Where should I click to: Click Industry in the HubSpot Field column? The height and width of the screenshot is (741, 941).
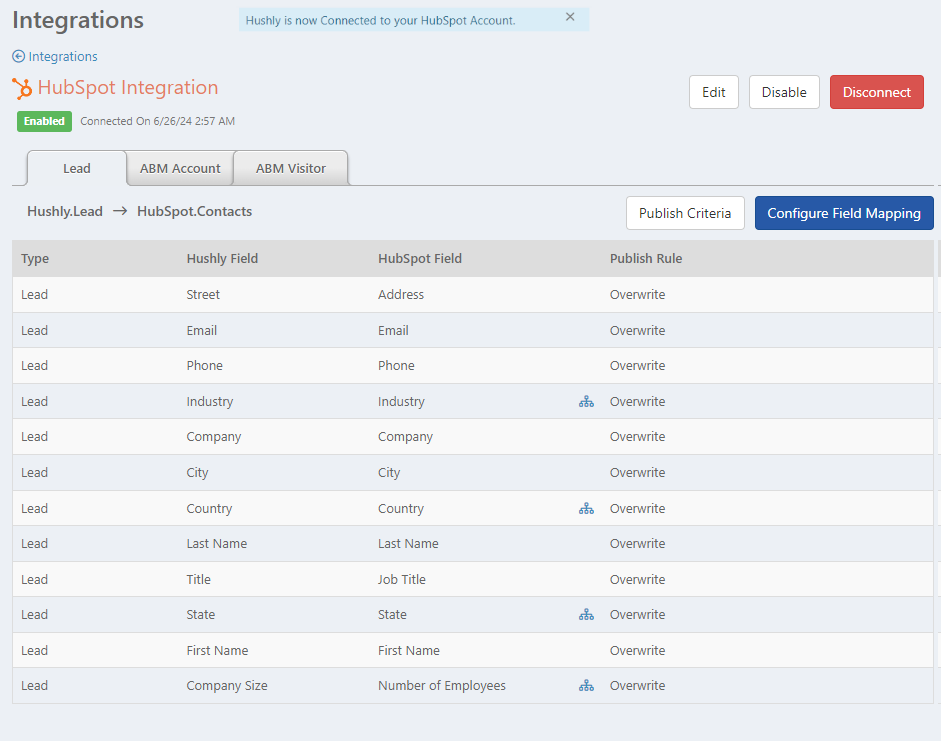click(401, 401)
